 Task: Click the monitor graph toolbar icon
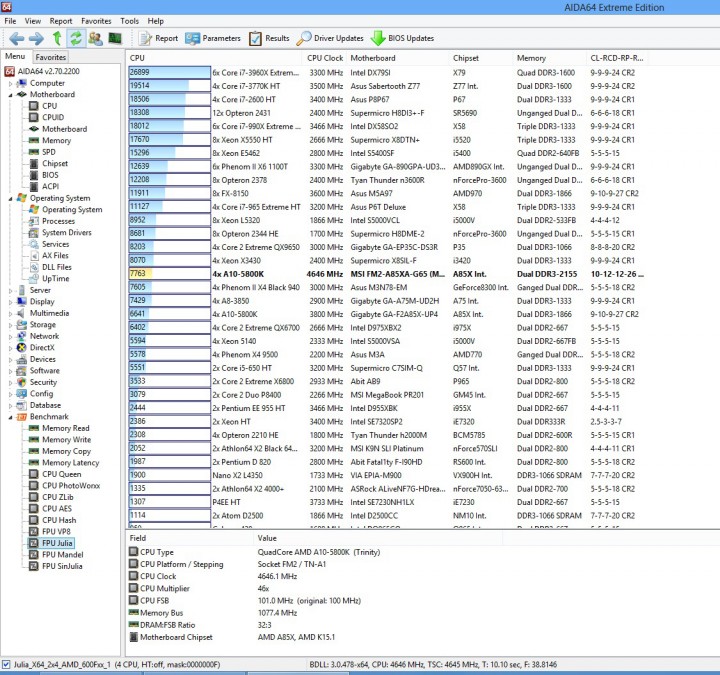coord(115,38)
